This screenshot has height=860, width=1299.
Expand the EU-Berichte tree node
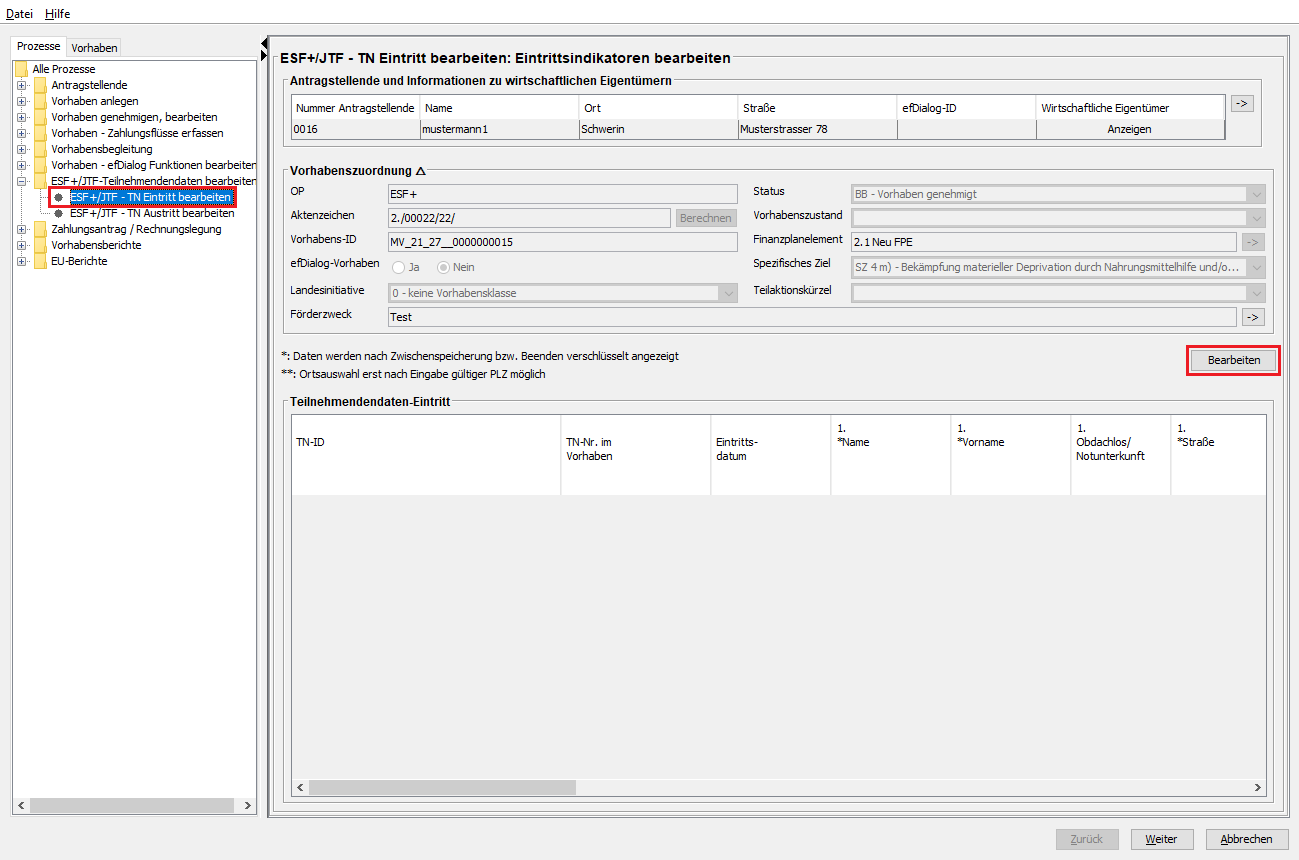pyautogui.click(x=21, y=261)
